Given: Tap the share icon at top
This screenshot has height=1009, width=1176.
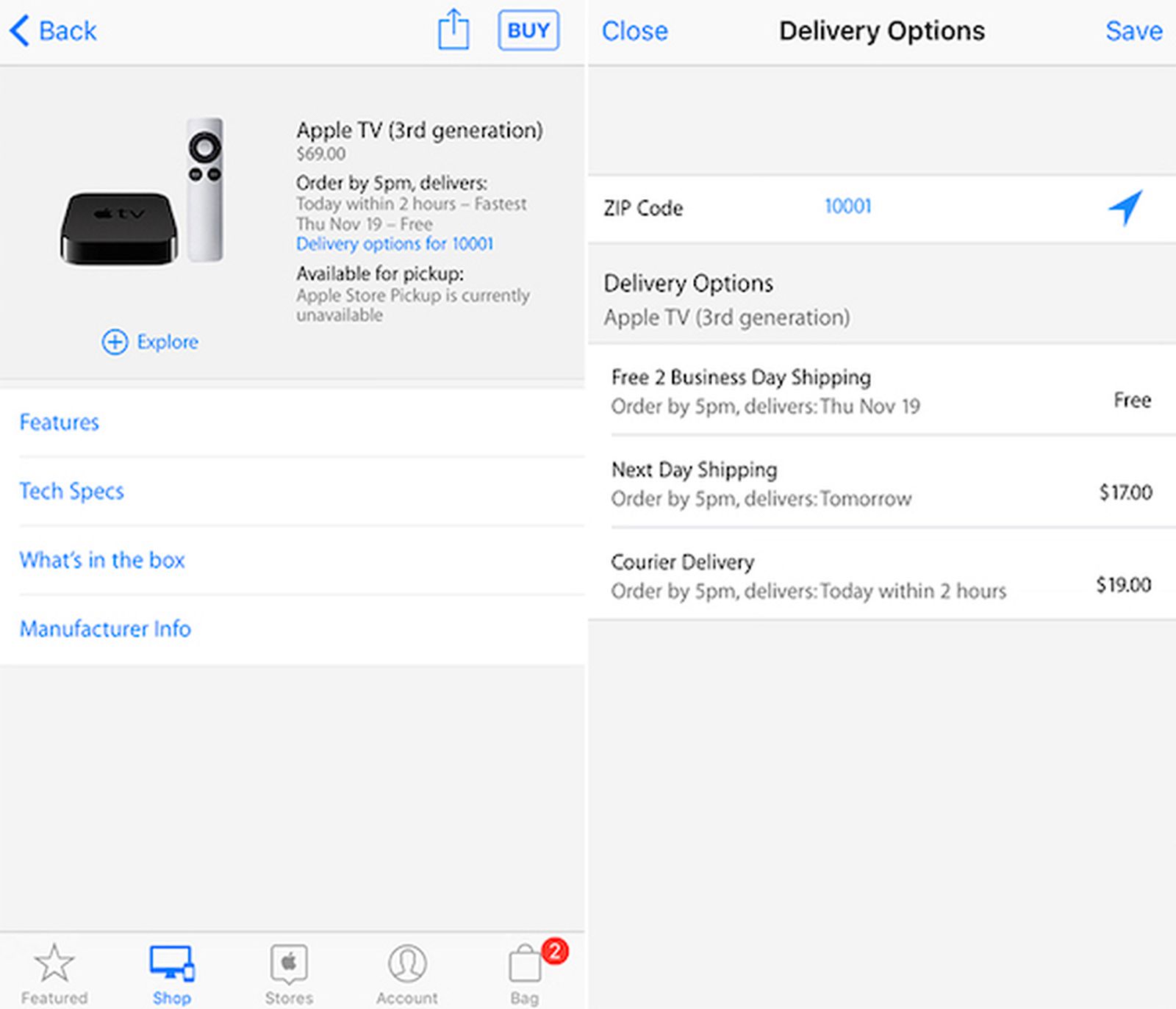Looking at the screenshot, I should (x=453, y=30).
